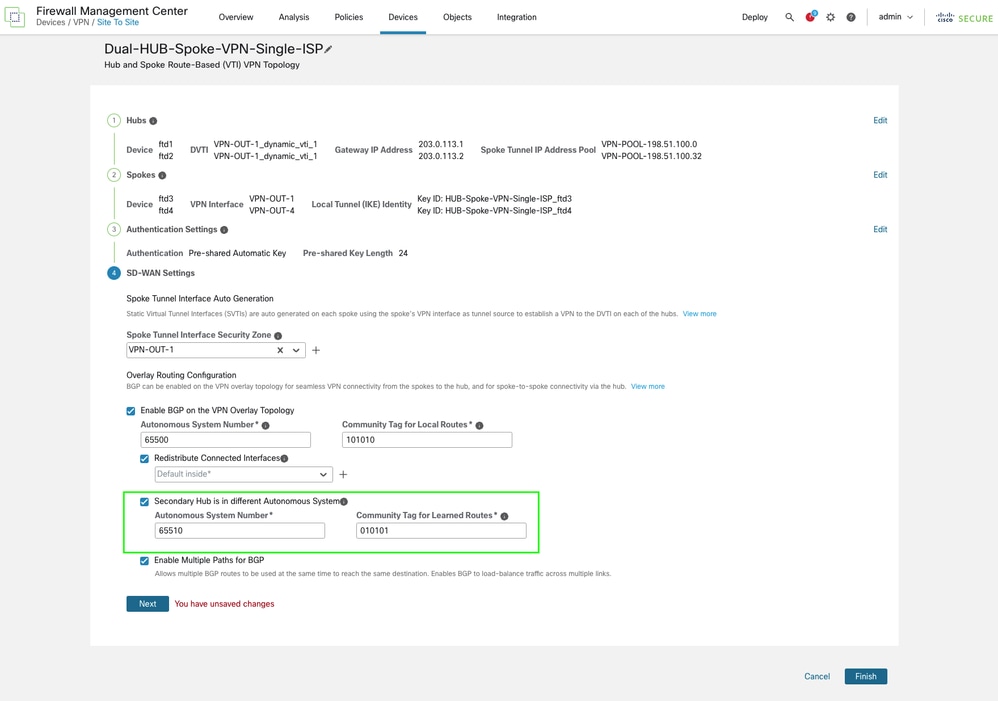Open the search magnifier icon

[789, 17]
